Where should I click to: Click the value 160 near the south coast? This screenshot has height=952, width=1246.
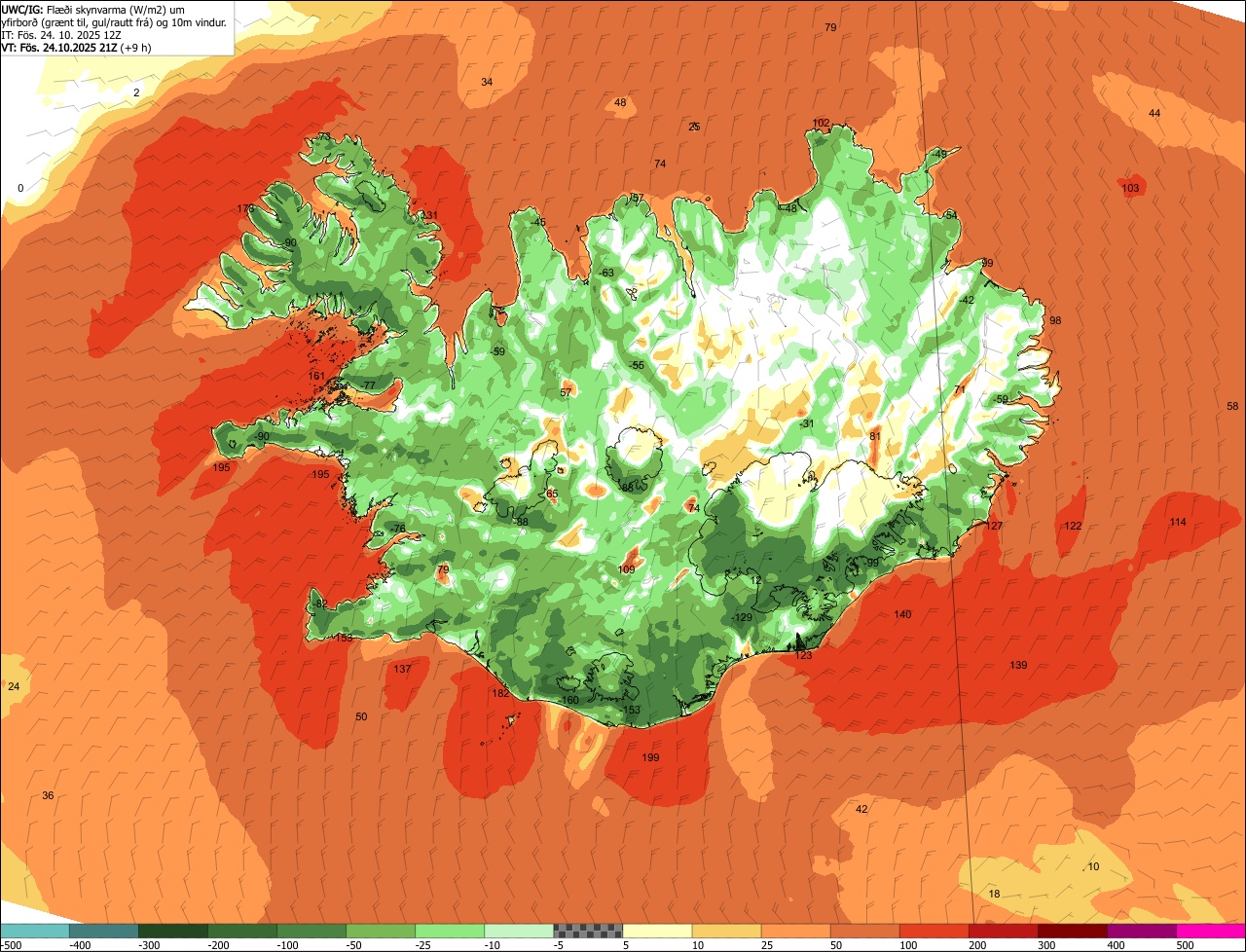pos(570,700)
